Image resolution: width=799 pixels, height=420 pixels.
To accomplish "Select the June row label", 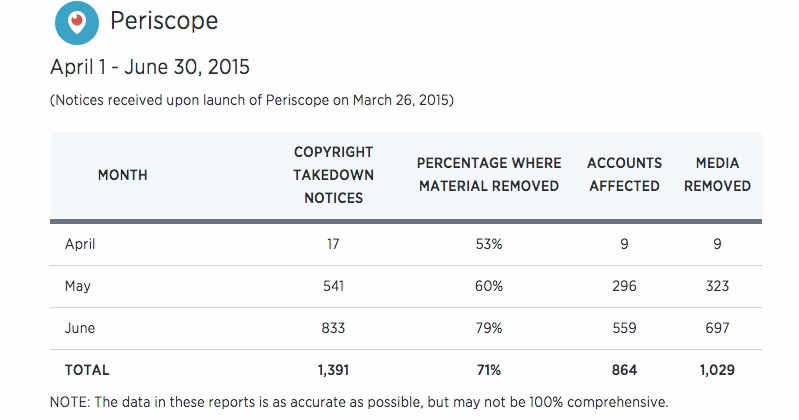I will (x=79, y=328).
